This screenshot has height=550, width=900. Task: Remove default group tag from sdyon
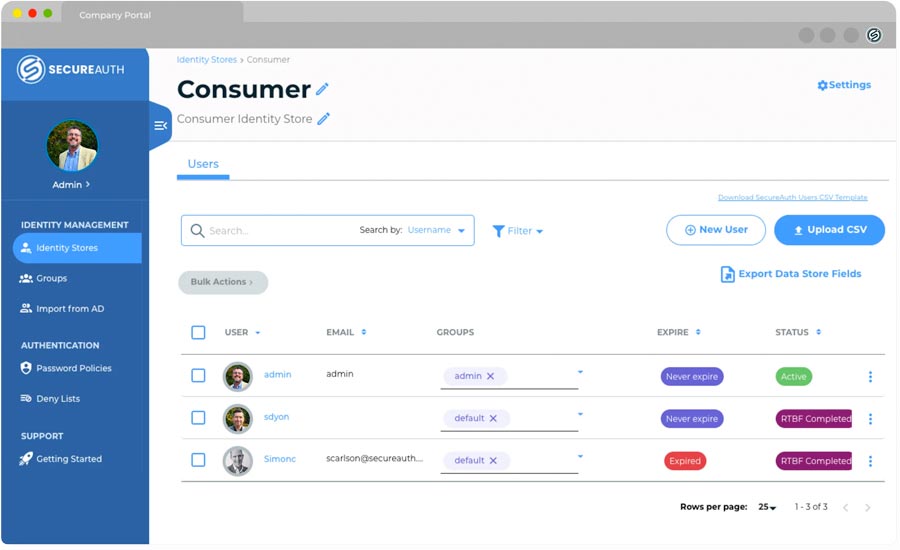click(x=493, y=419)
